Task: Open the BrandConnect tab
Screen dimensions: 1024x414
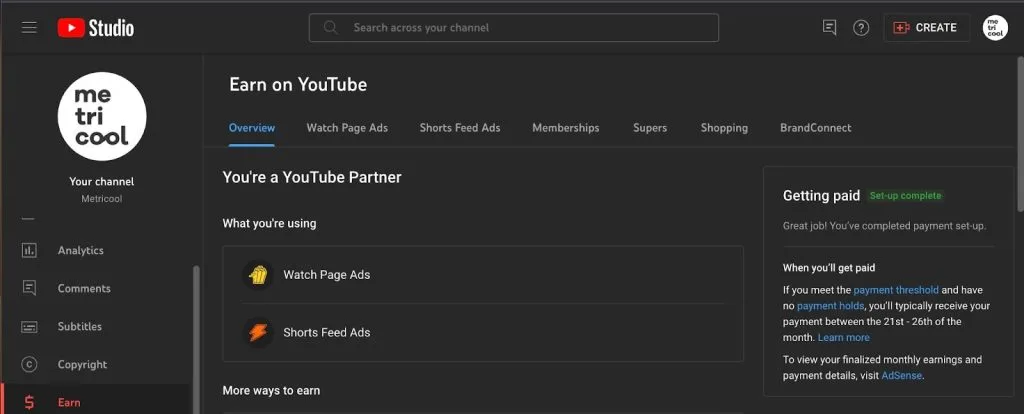Action: coord(816,128)
